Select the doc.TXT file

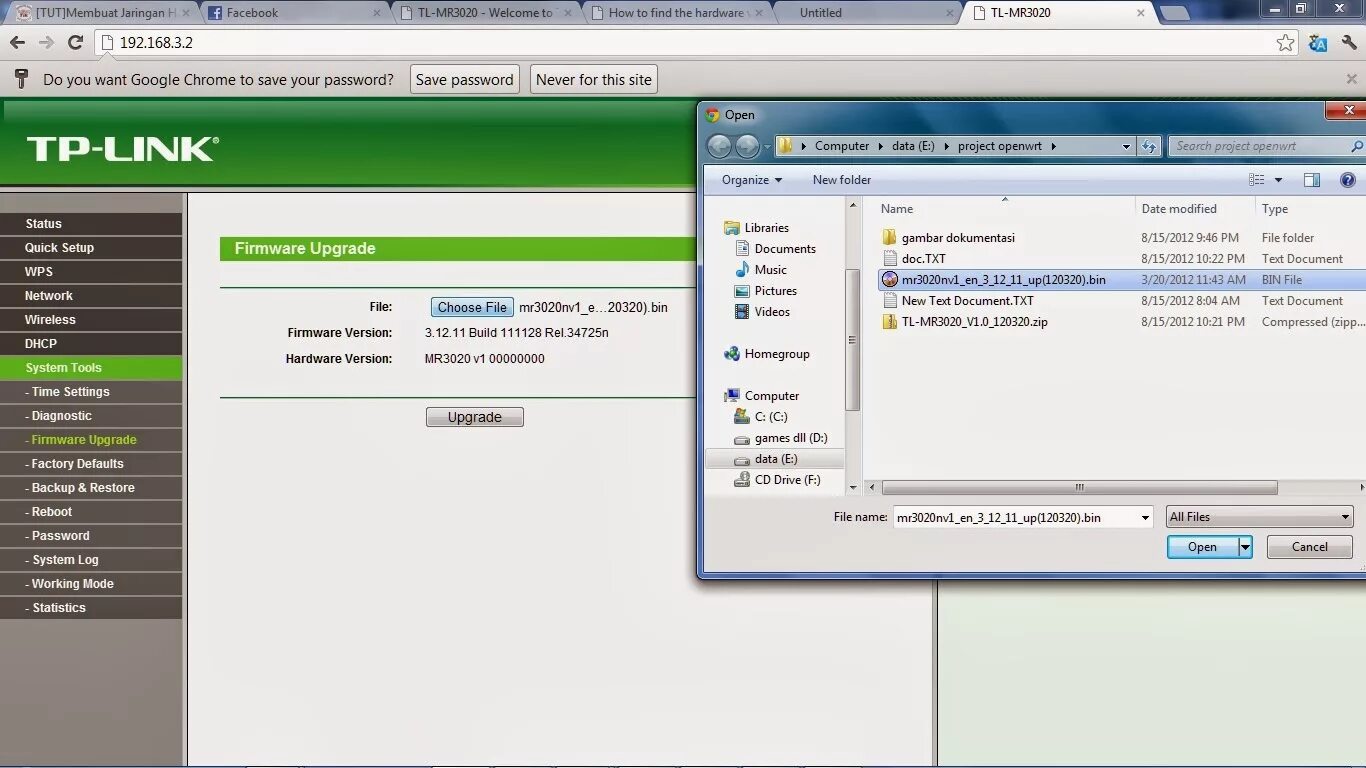coord(923,259)
